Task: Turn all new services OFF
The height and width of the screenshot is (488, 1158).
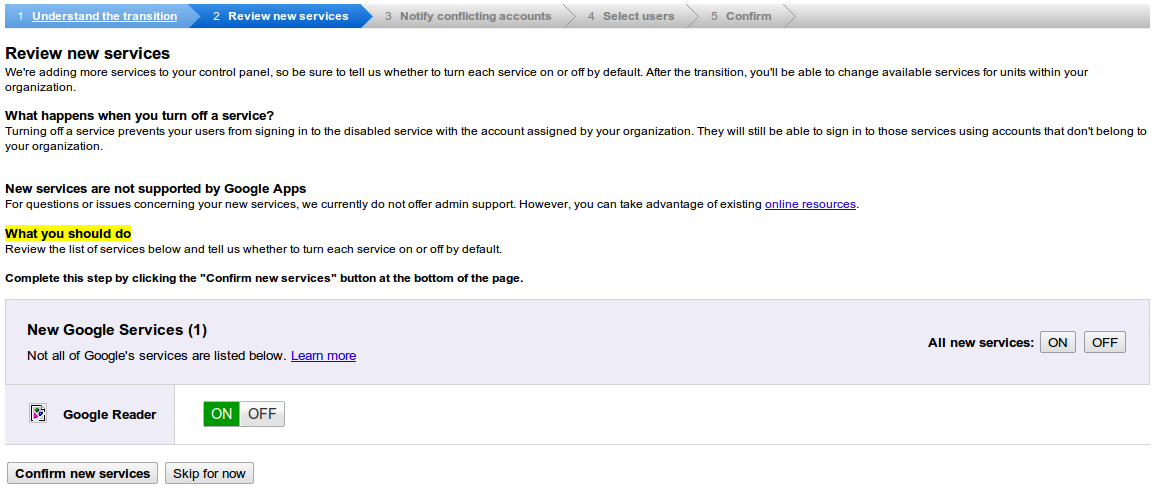Action: pyautogui.click(x=1104, y=343)
